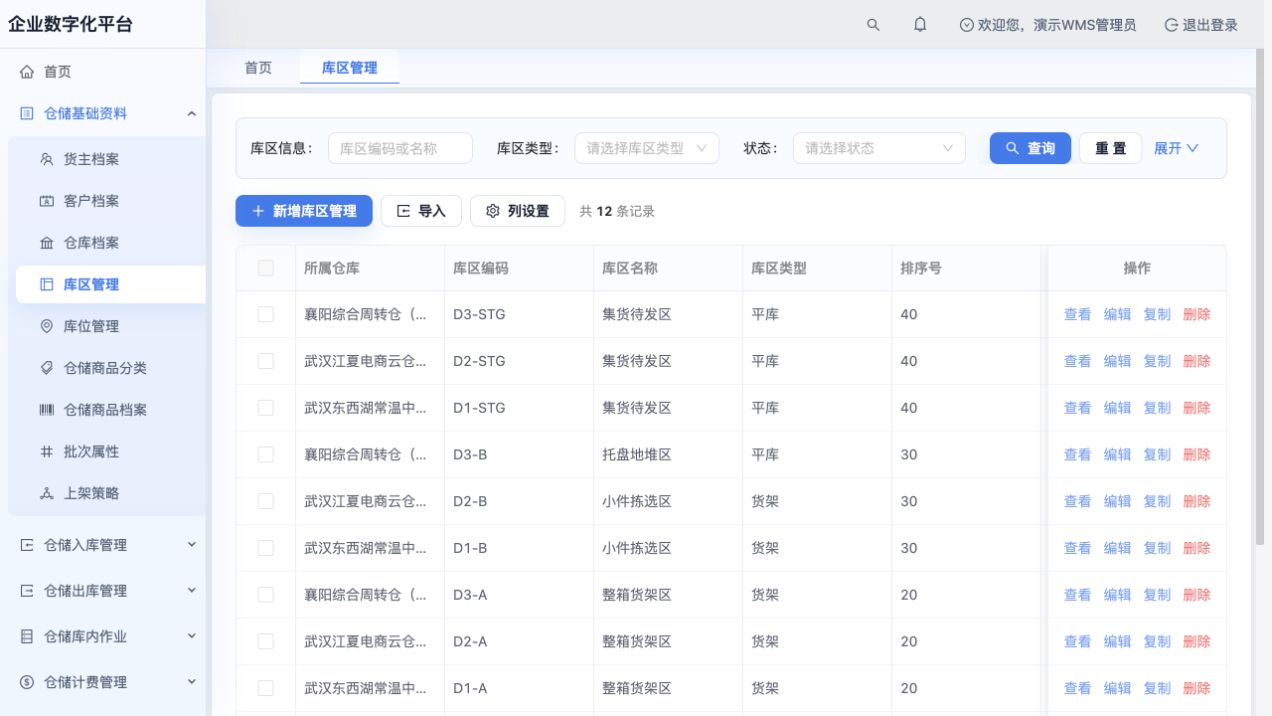Click the 仓储商品档案 barcode icon
Image resolution: width=1272 pixels, height=716 pixels.
click(x=46, y=410)
